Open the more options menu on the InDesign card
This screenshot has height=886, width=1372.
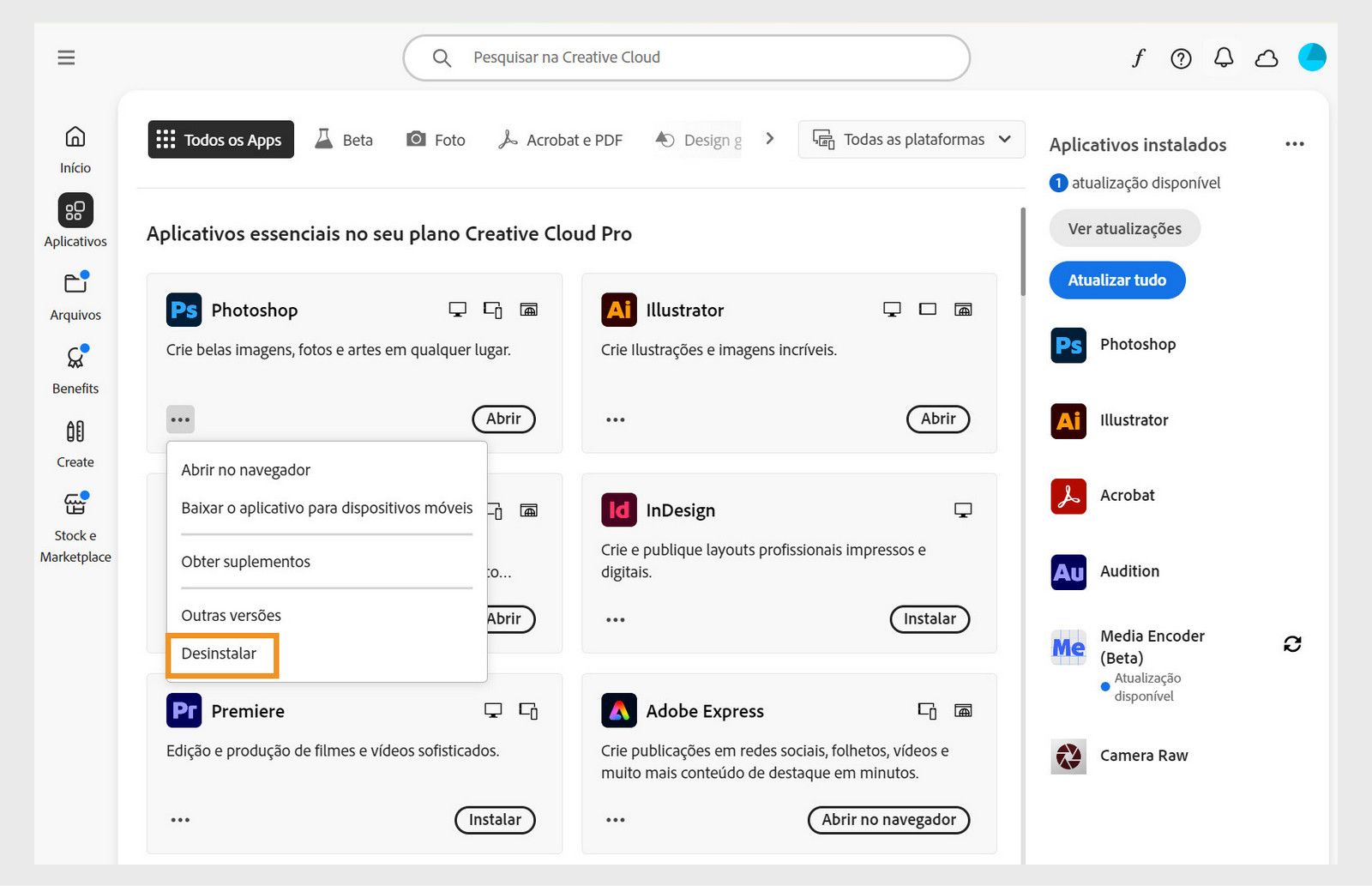click(x=614, y=619)
